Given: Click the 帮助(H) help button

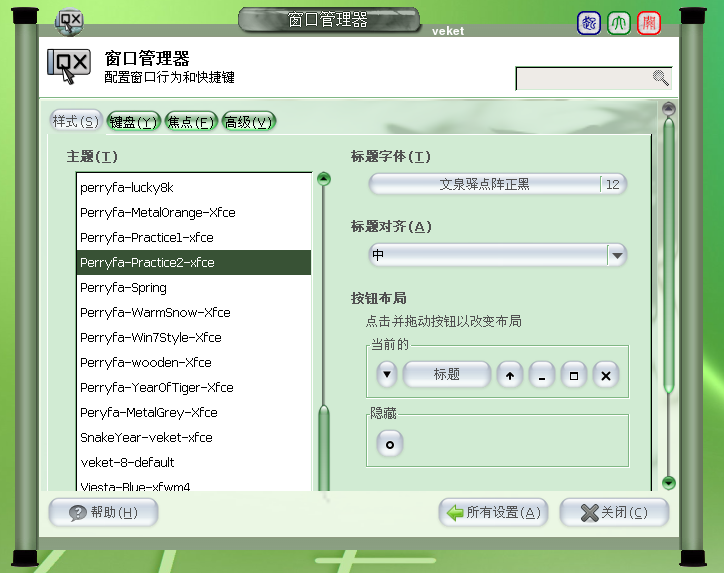Looking at the screenshot, I should pyautogui.click(x=103, y=513).
